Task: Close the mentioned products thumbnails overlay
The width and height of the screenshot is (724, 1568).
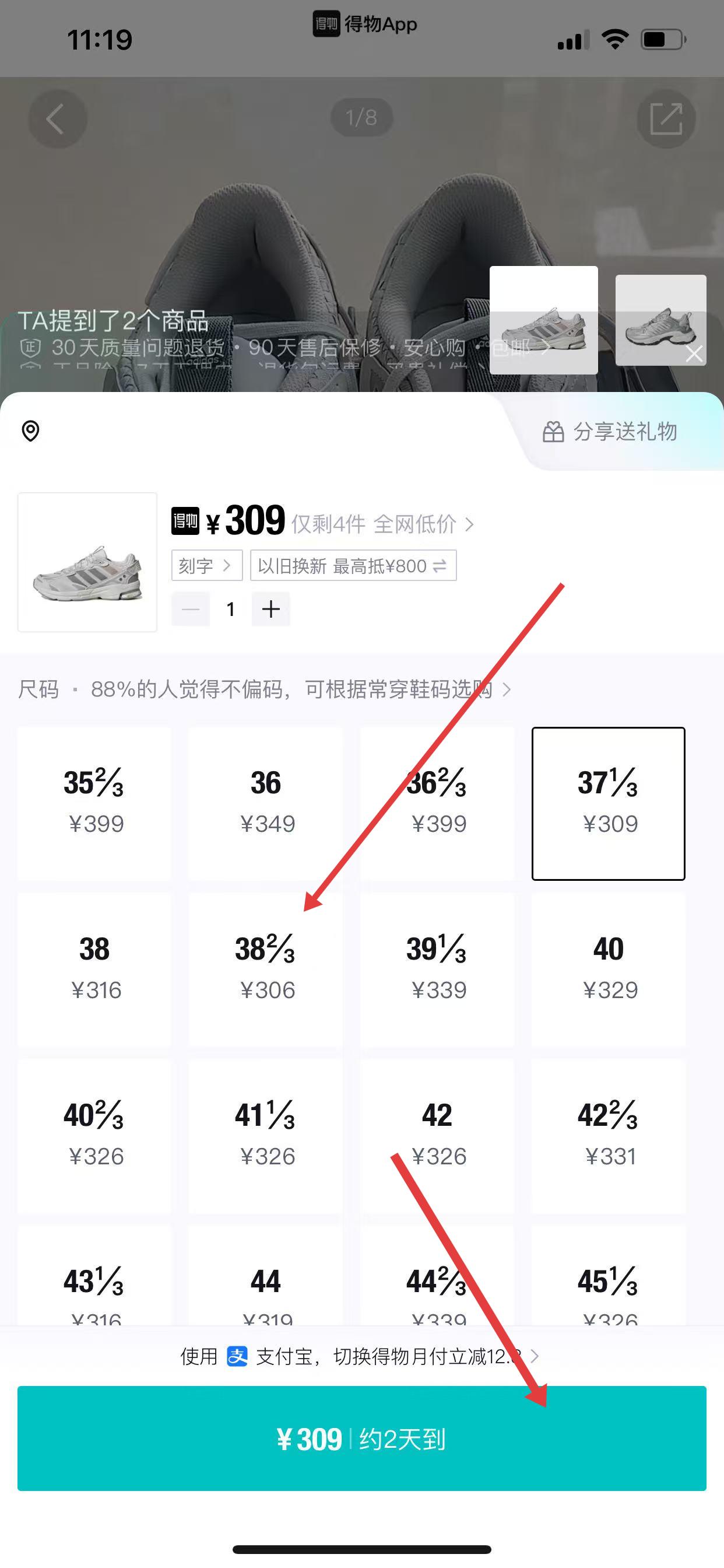Action: [694, 353]
